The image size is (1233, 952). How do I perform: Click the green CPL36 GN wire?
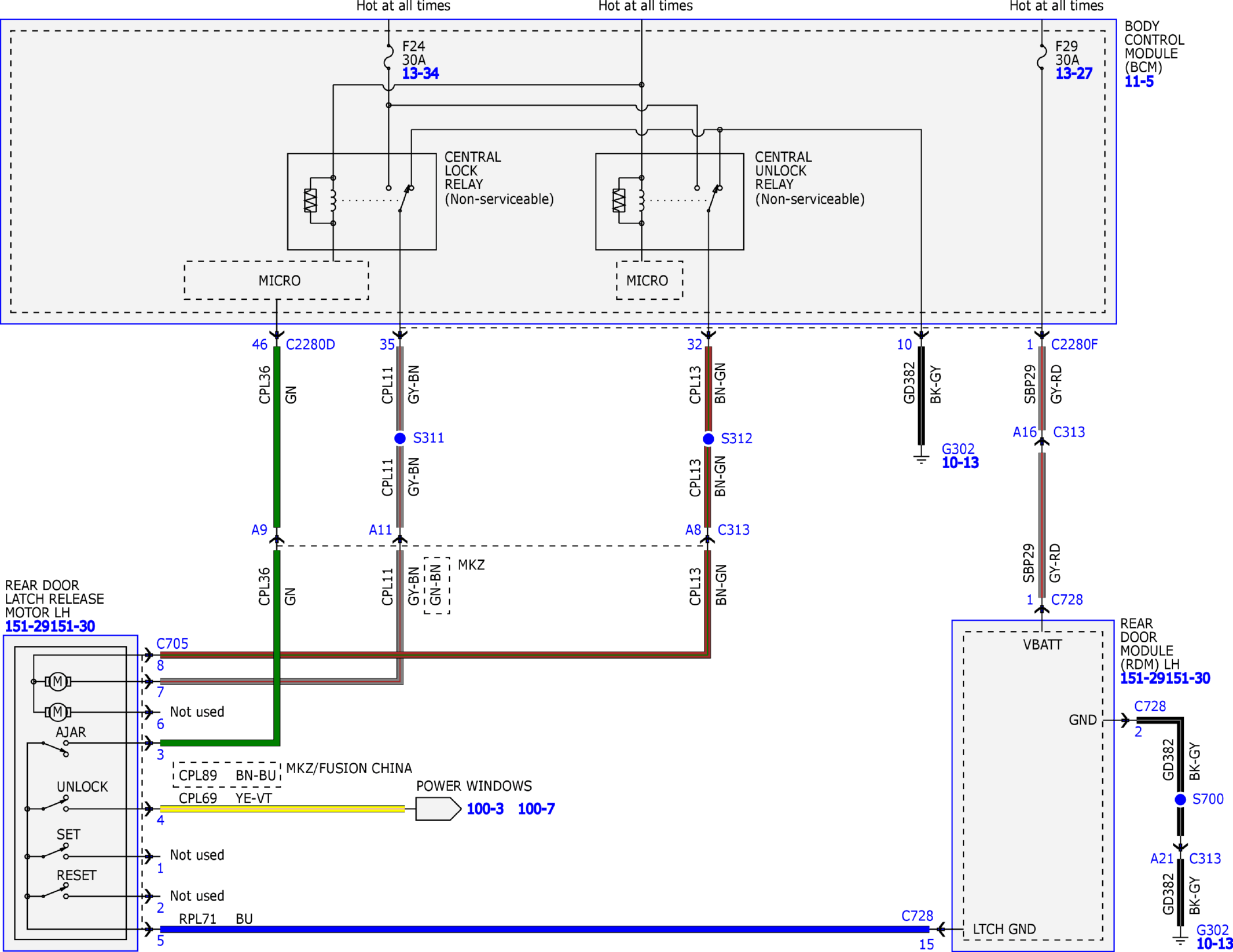tap(277, 437)
